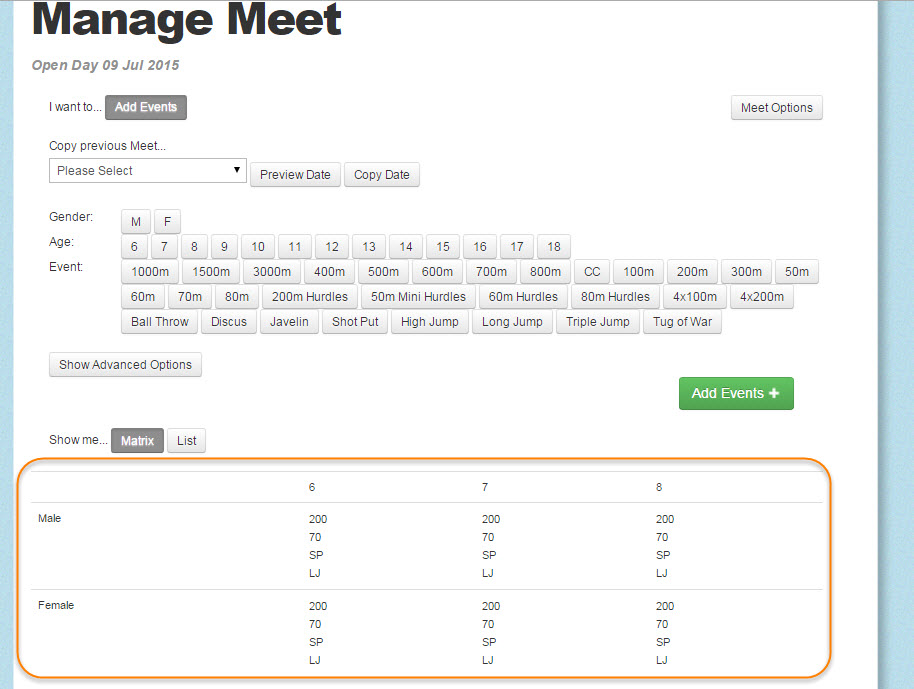Viewport: 914px width, 689px height.
Task: Pick the 80m event button
Action: click(x=237, y=297)
